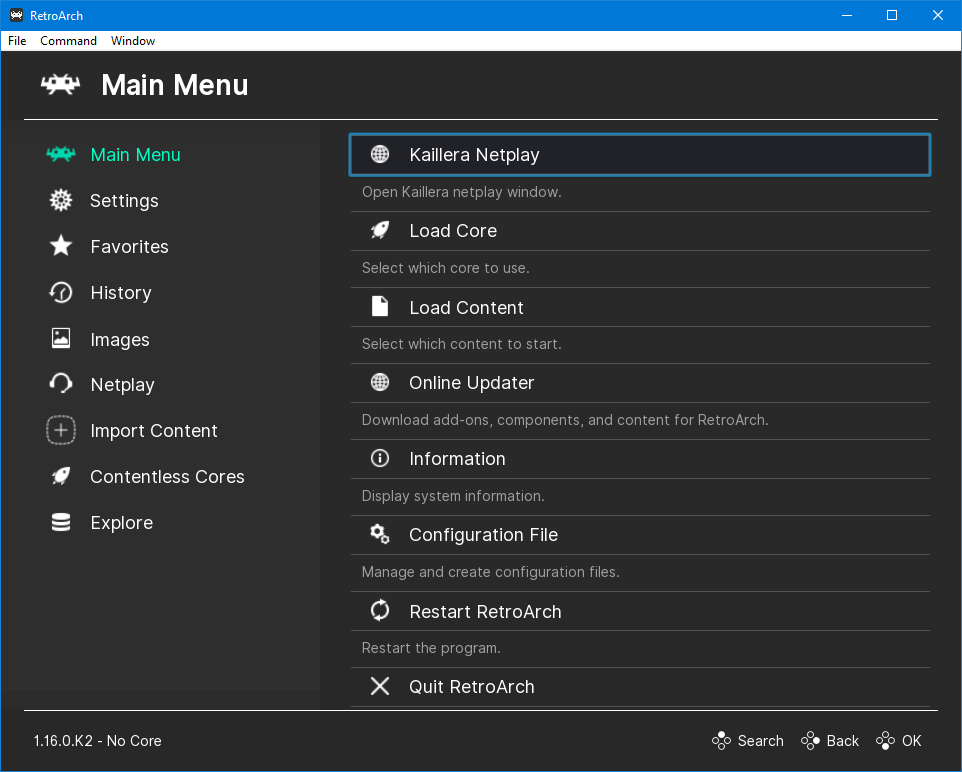The height and width of the screenshot is (772, 962).
Task: Click the gears icon beside Configuration File
Action: click(380, 535)
